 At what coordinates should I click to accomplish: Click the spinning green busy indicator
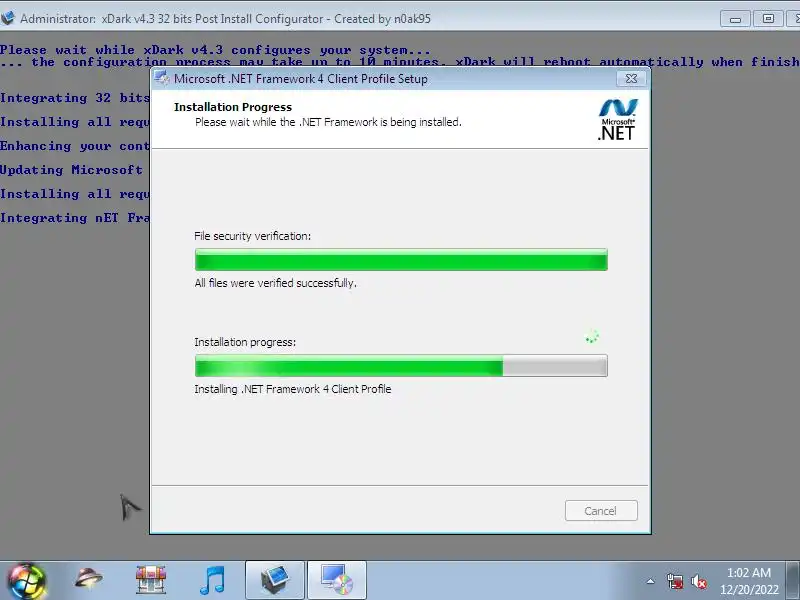tap(592, 337)
